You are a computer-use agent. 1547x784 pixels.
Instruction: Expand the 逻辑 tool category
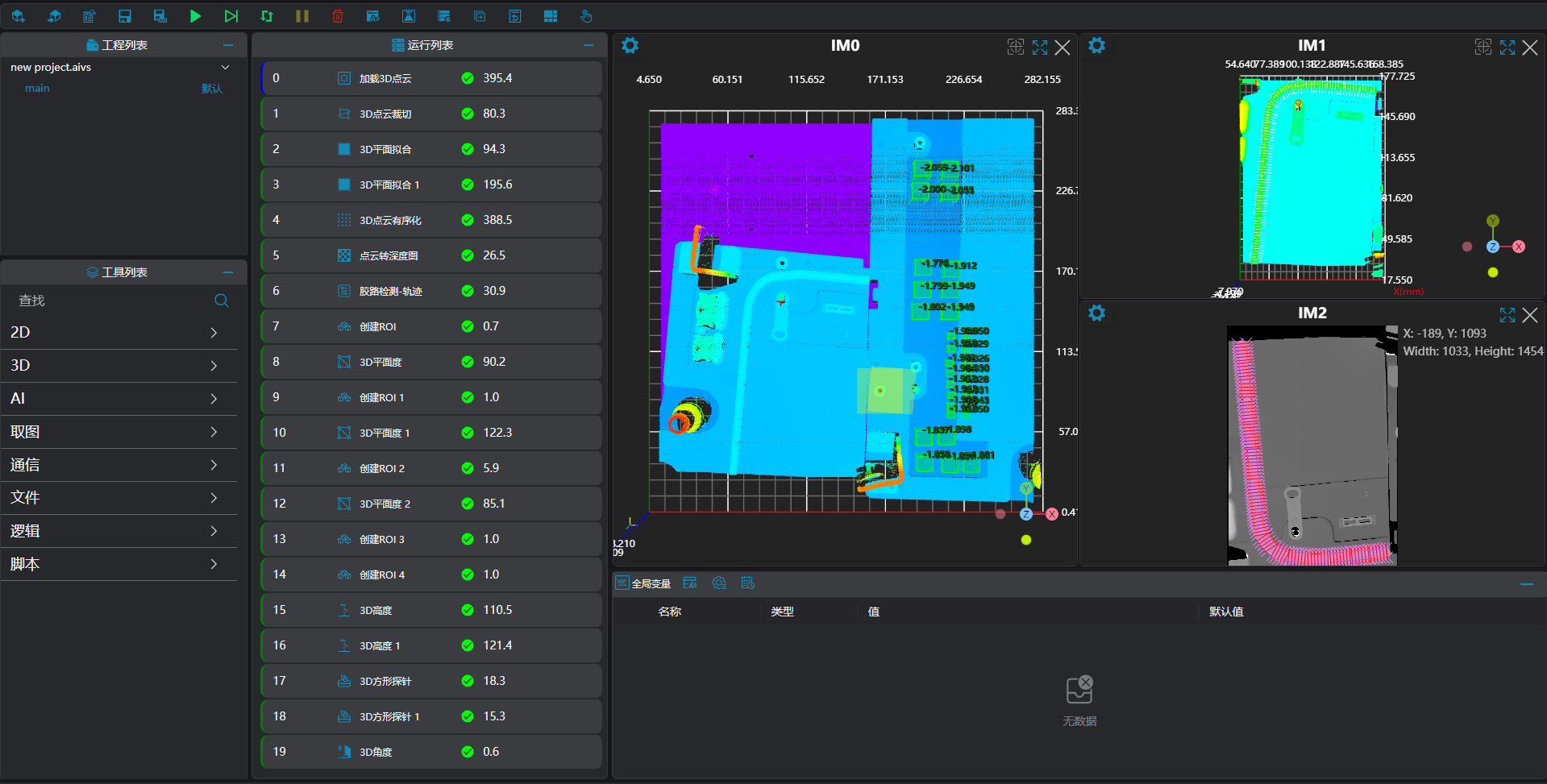pos(214,531)
